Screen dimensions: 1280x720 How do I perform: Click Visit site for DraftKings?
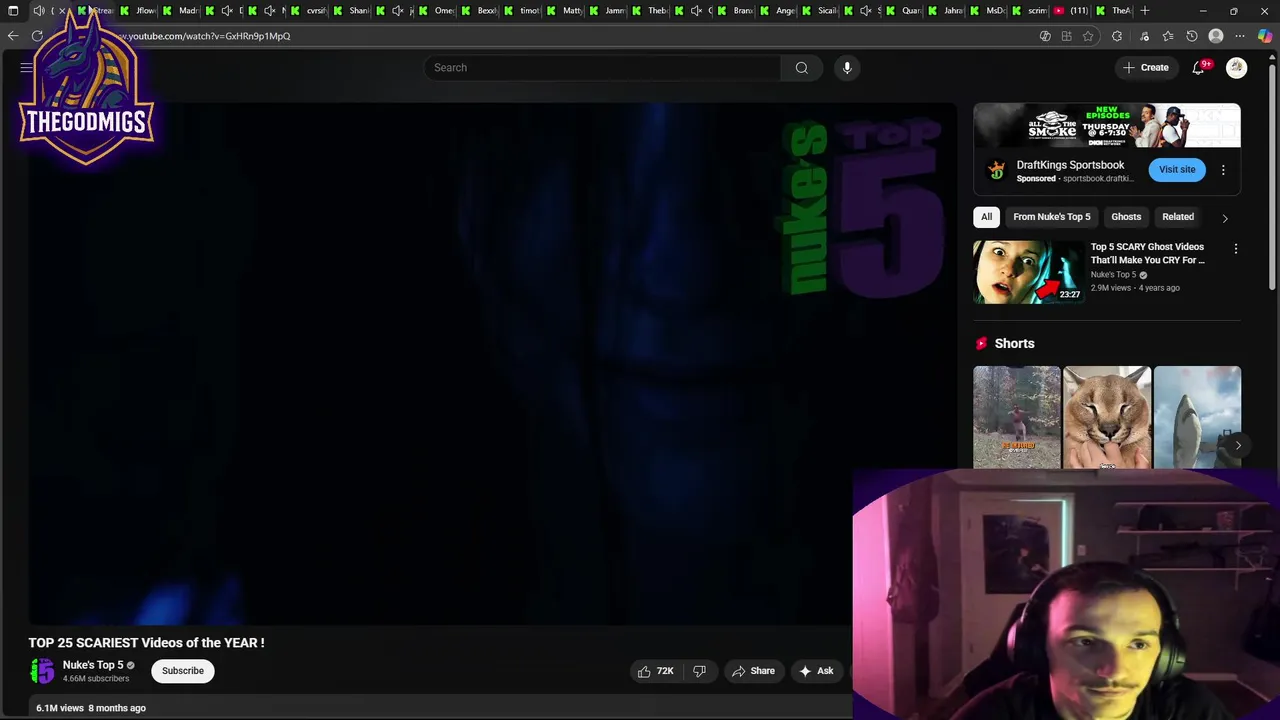pos(1177,170)
